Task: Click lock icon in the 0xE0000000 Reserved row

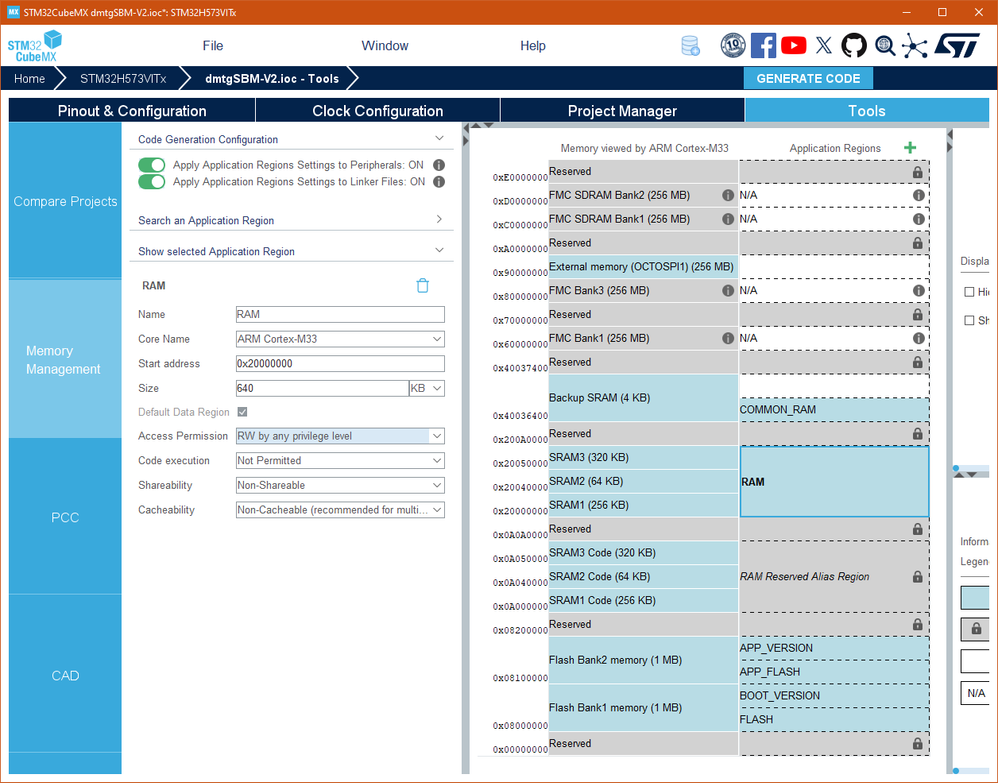Action: tap(917, 172)
